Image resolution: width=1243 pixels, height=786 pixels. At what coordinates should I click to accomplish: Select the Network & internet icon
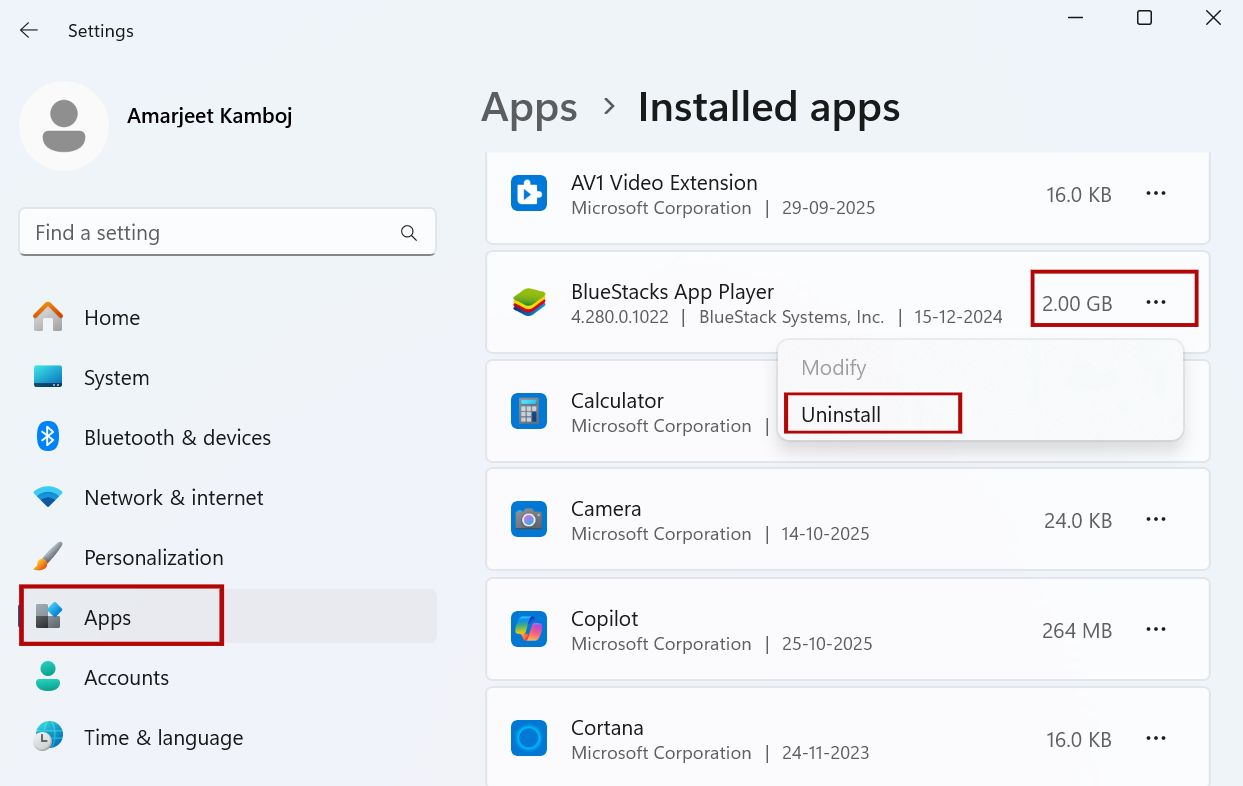47,497
